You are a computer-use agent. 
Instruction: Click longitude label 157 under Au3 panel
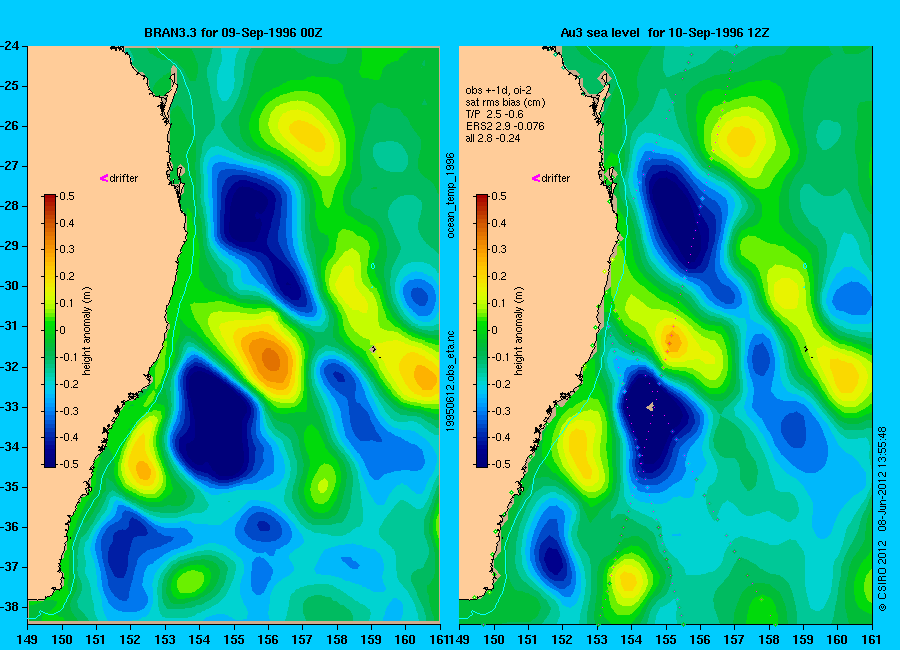734,640
